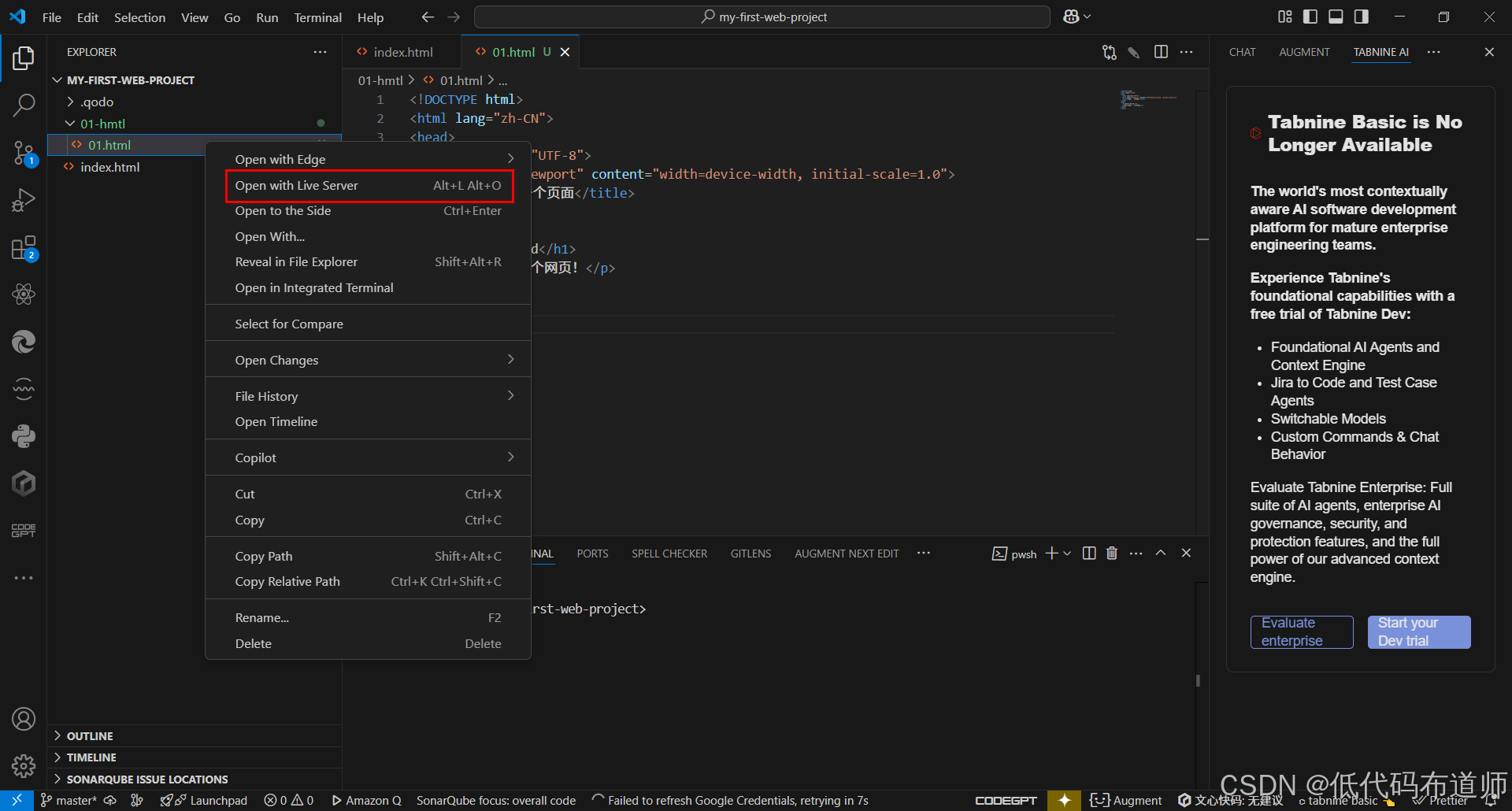Screen dimensions: 1512x811
Task: Select Reveal in File Explorer
Action: coord(369,262)
